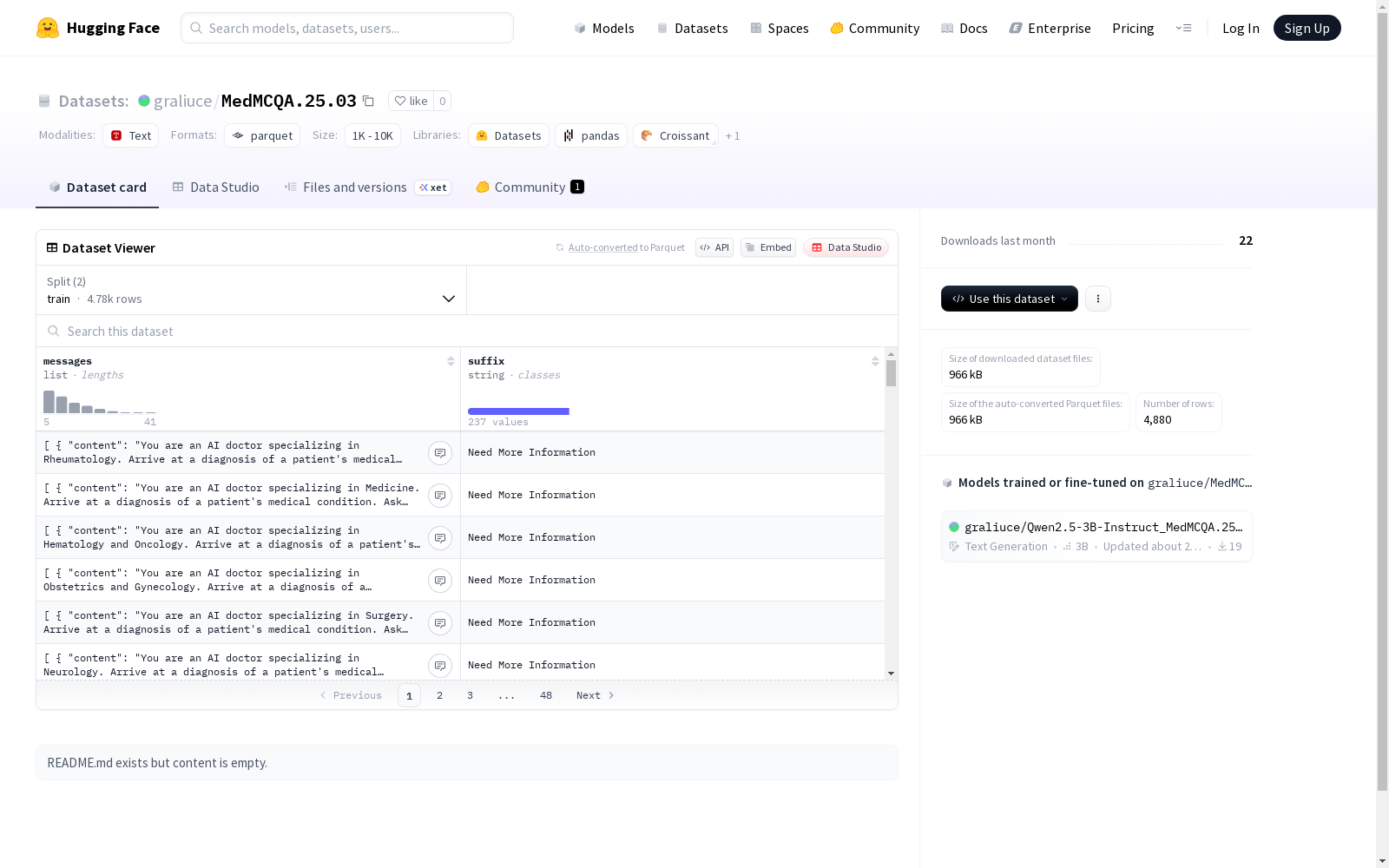1389x868 pixels.
Task: Click the top search models input
Action: click(x=347, y=28)
